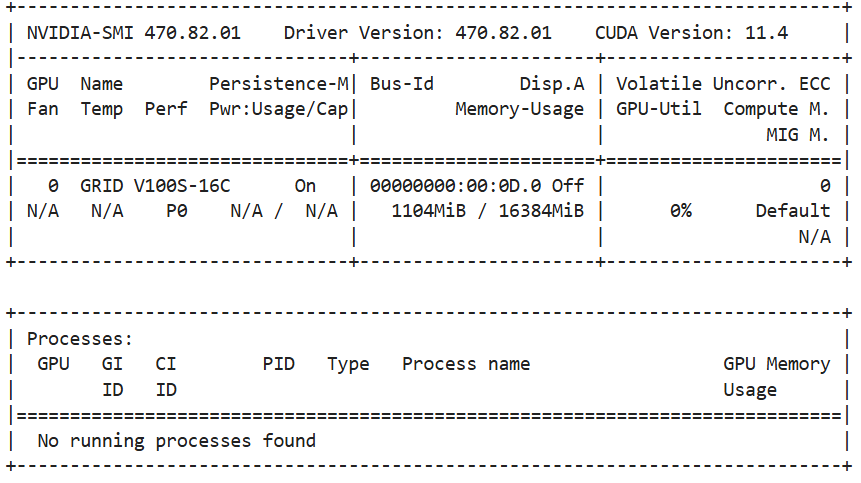
Task: Select the Driver Version 470.82.01 text
Action: click(x=417, y=33)
